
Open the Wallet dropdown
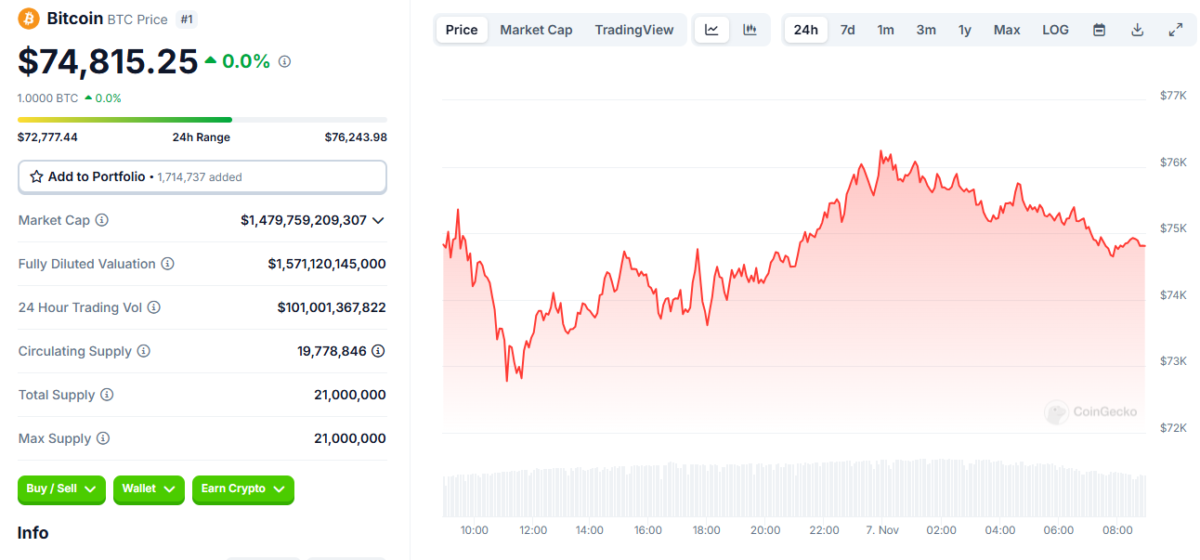point(149,489)
